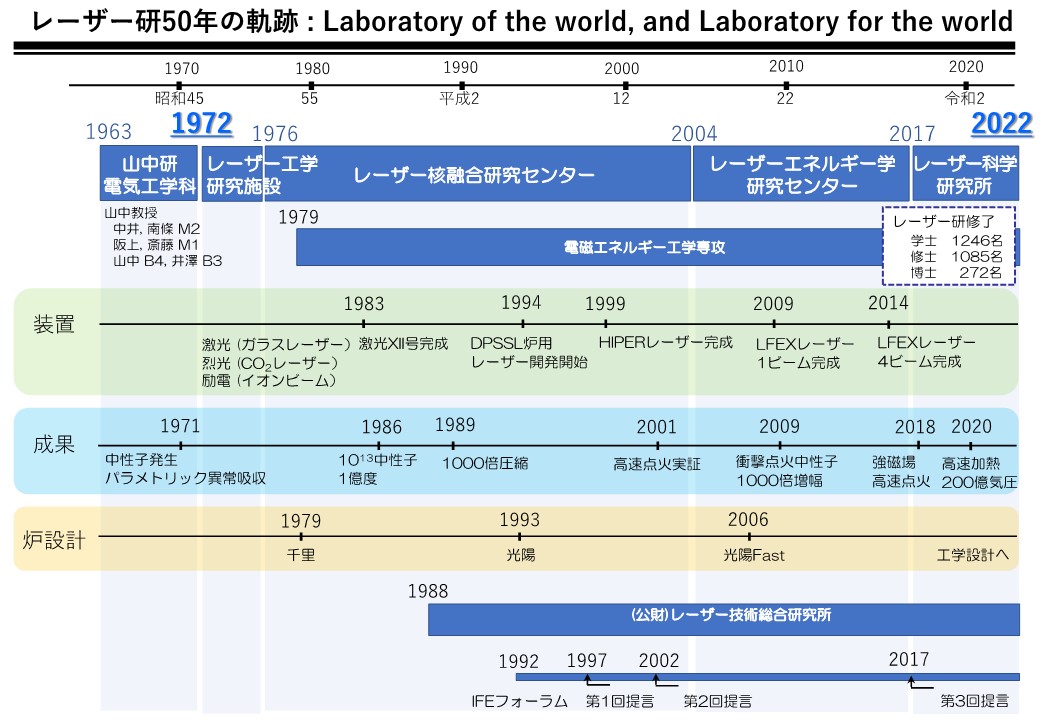Click the (公財)レーザー技術総合研究所 bar
1040x720 pixels.
tap(724, 619)
